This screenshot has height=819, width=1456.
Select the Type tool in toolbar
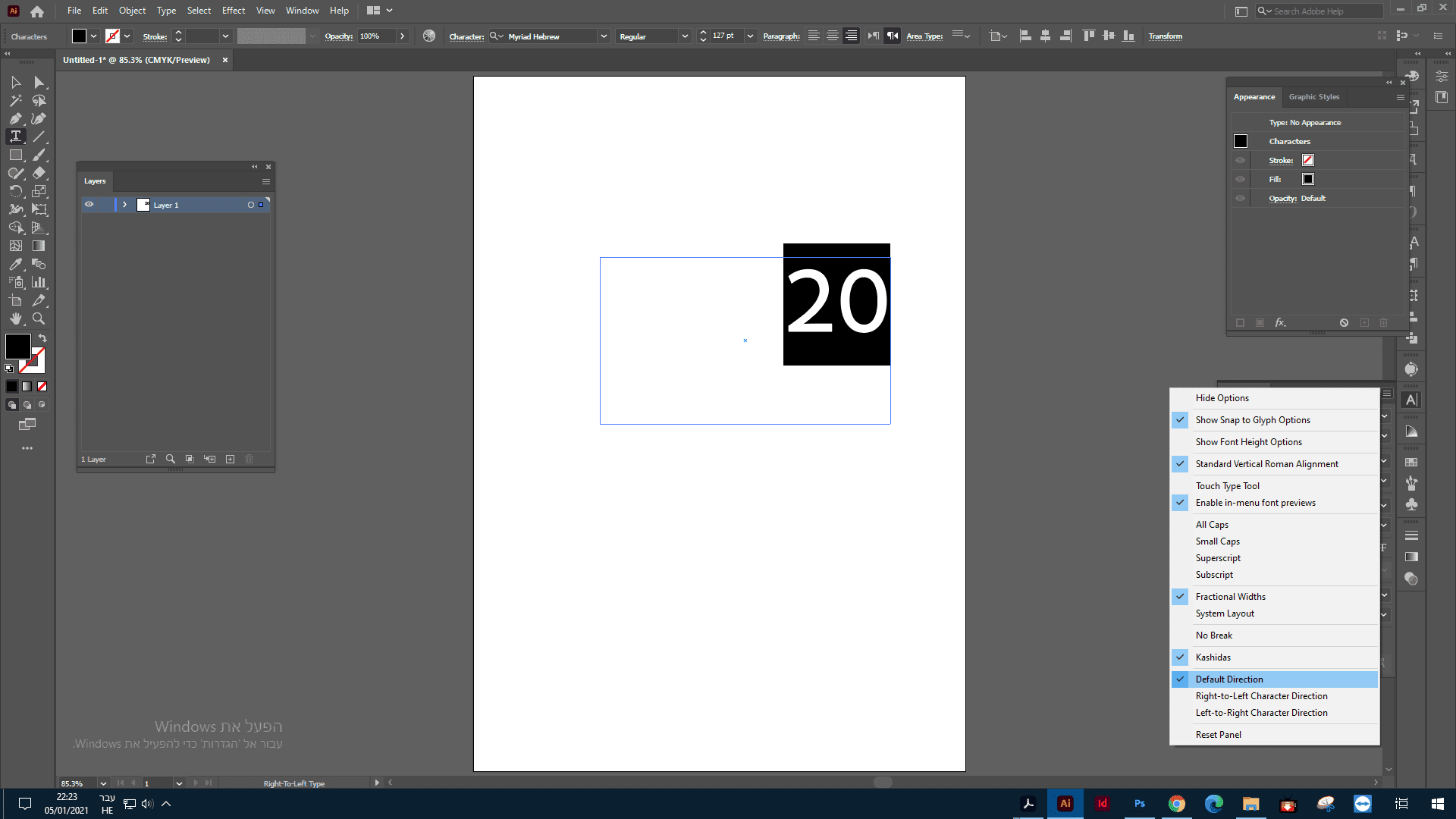15,136
